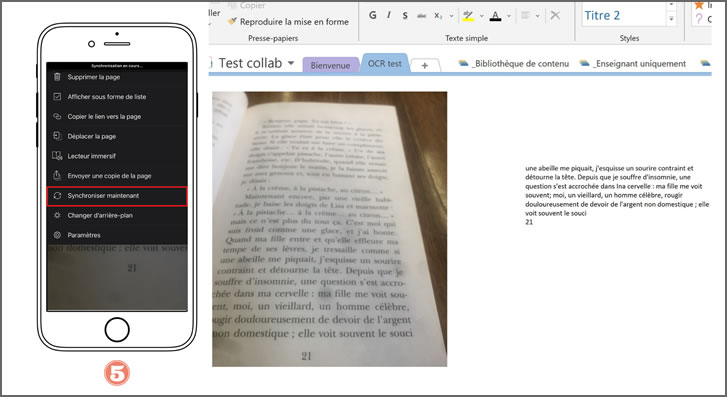Click Reproduire la mise en forme
Image resolution: width=727 pixels, height=397 pixels.
288,21
